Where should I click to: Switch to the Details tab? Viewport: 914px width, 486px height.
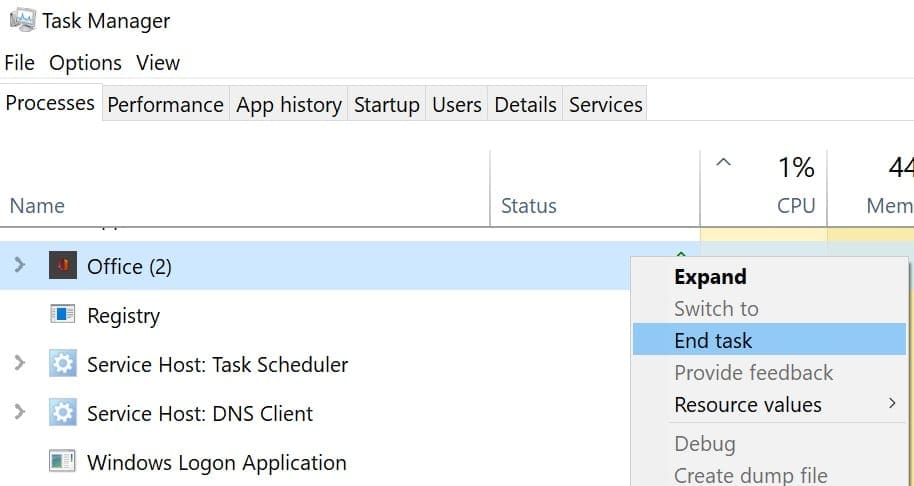[525, 104]
